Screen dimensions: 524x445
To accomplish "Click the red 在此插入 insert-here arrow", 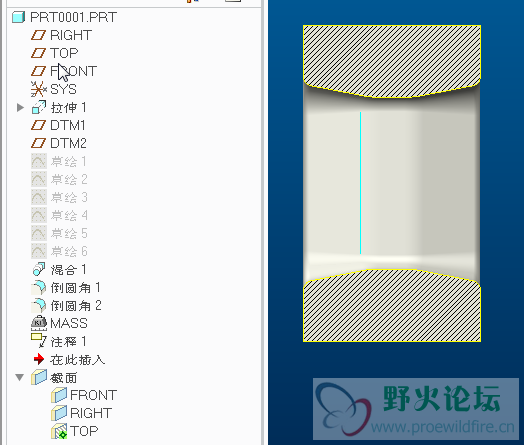I will (39, 359).
